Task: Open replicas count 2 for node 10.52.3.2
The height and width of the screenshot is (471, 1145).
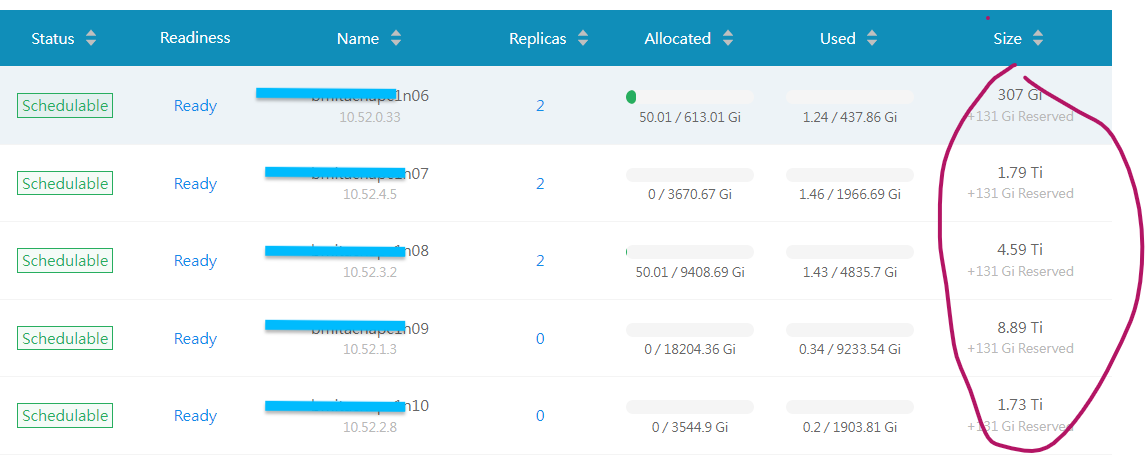Action: tap(540, 261)
